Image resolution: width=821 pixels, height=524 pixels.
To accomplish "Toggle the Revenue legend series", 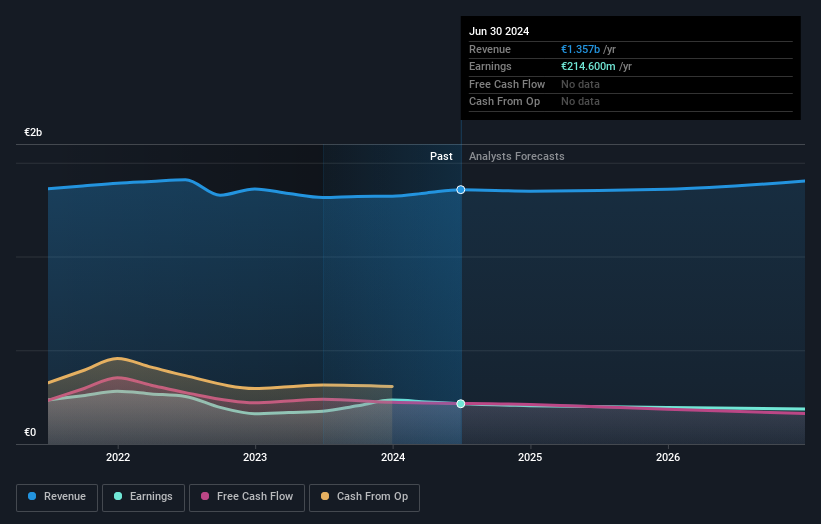I will [x=57, y=497].
